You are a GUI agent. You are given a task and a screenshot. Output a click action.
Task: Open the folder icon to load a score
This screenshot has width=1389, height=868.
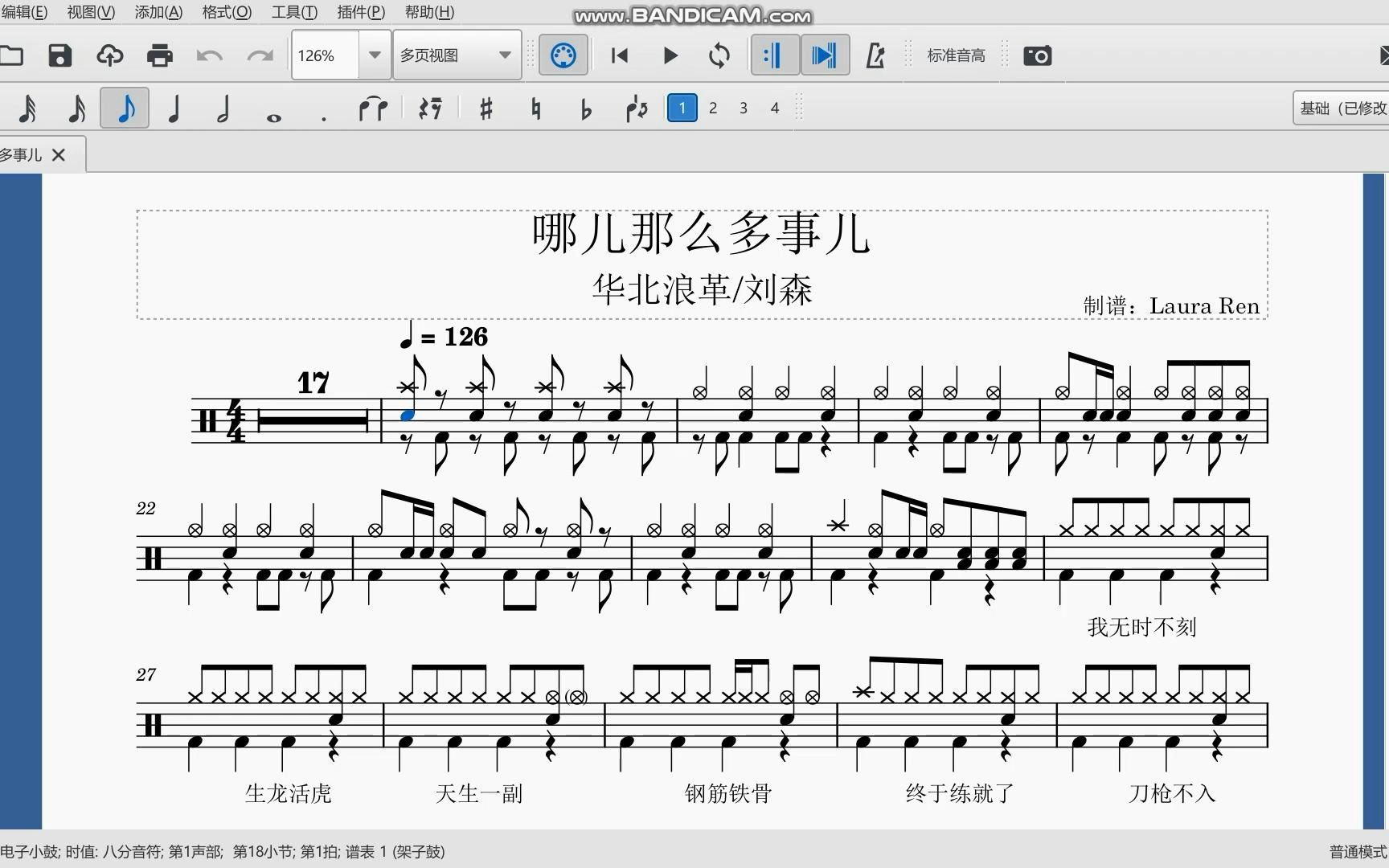coord(10,55)
